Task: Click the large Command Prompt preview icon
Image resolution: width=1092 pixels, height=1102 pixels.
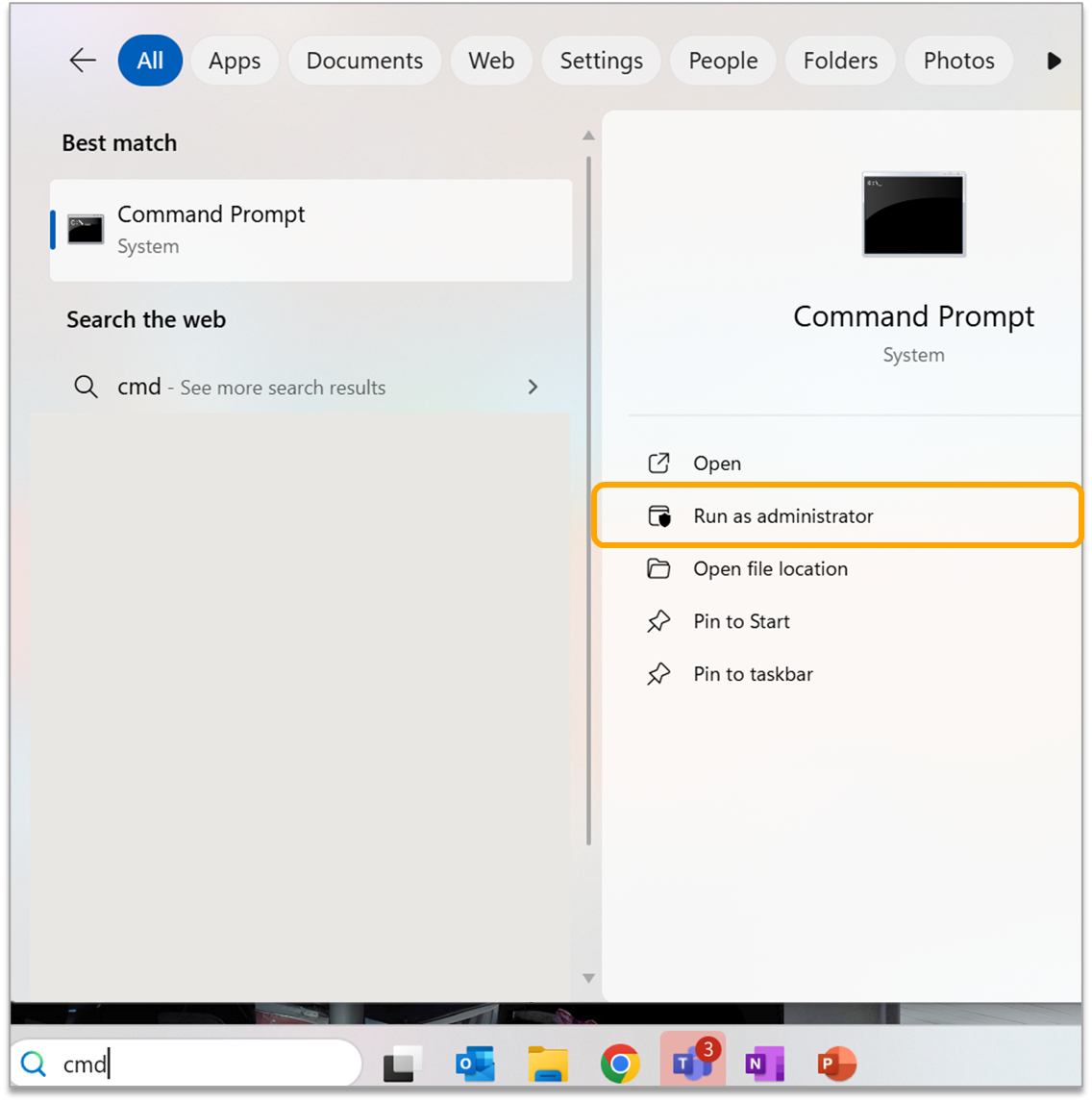Action: 913,214
